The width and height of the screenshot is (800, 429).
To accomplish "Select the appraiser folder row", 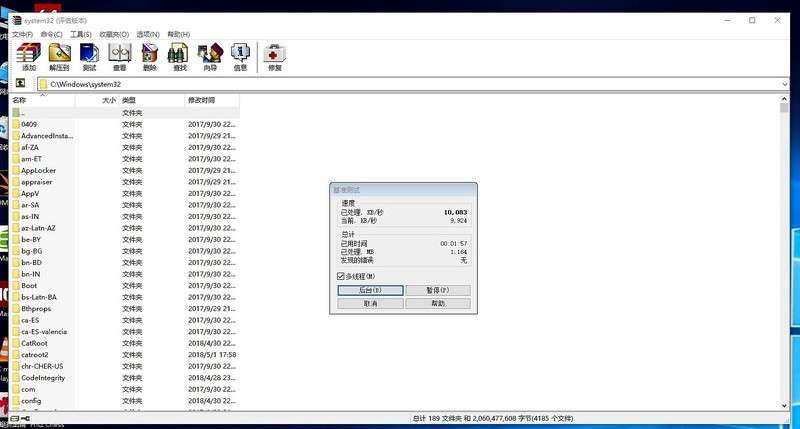I will coord(125,182).
